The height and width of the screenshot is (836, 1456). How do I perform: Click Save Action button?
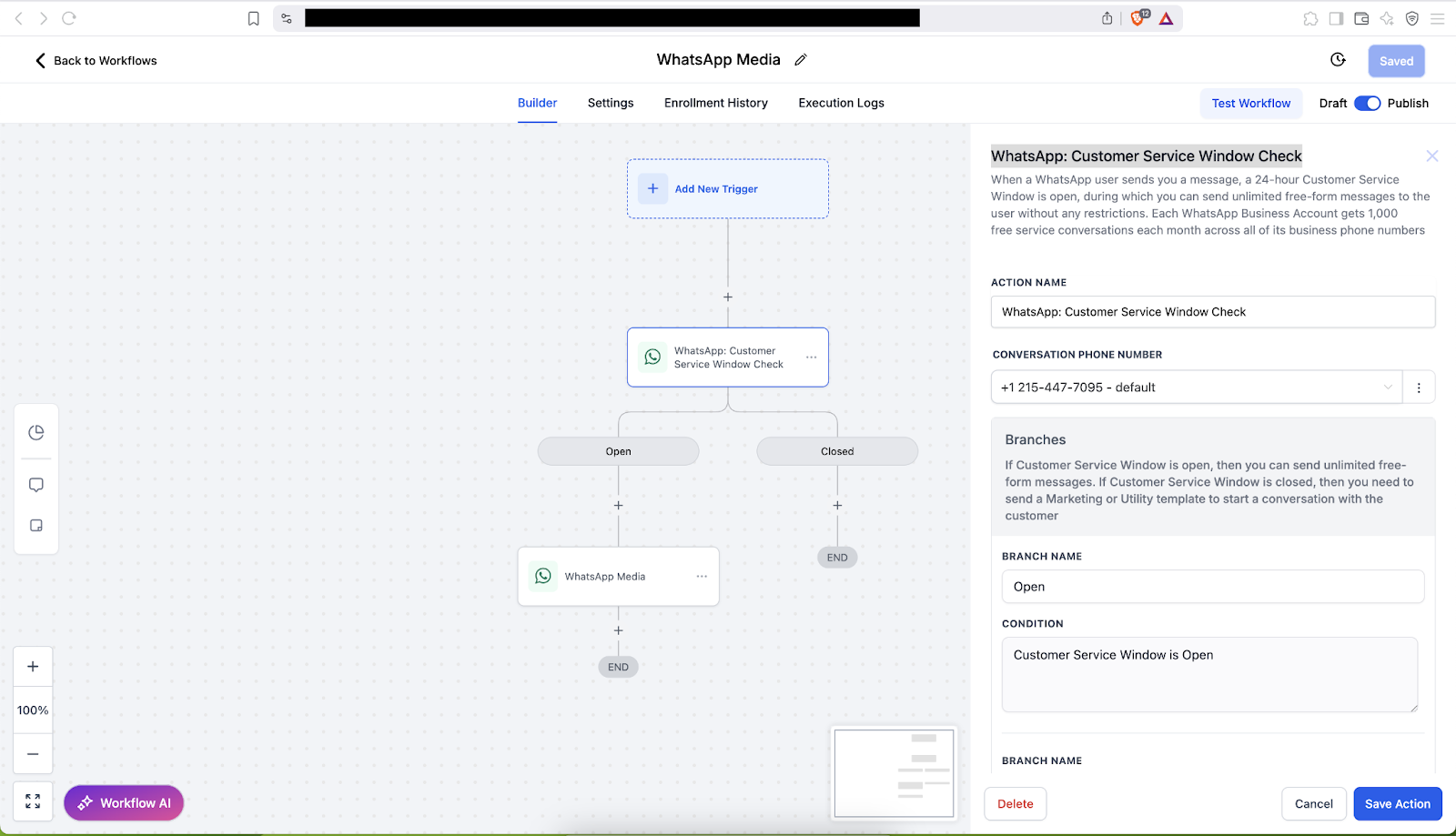click(1398, 804)
